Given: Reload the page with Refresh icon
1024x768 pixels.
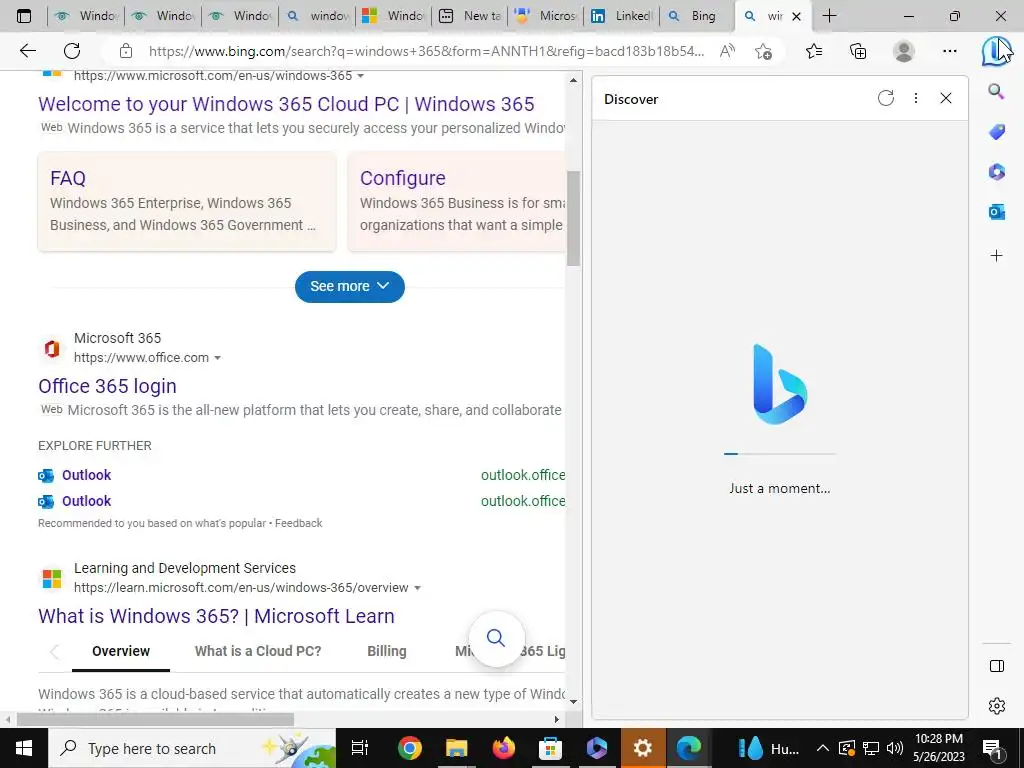Looking at the screenshot, I should tap(72, 51).
